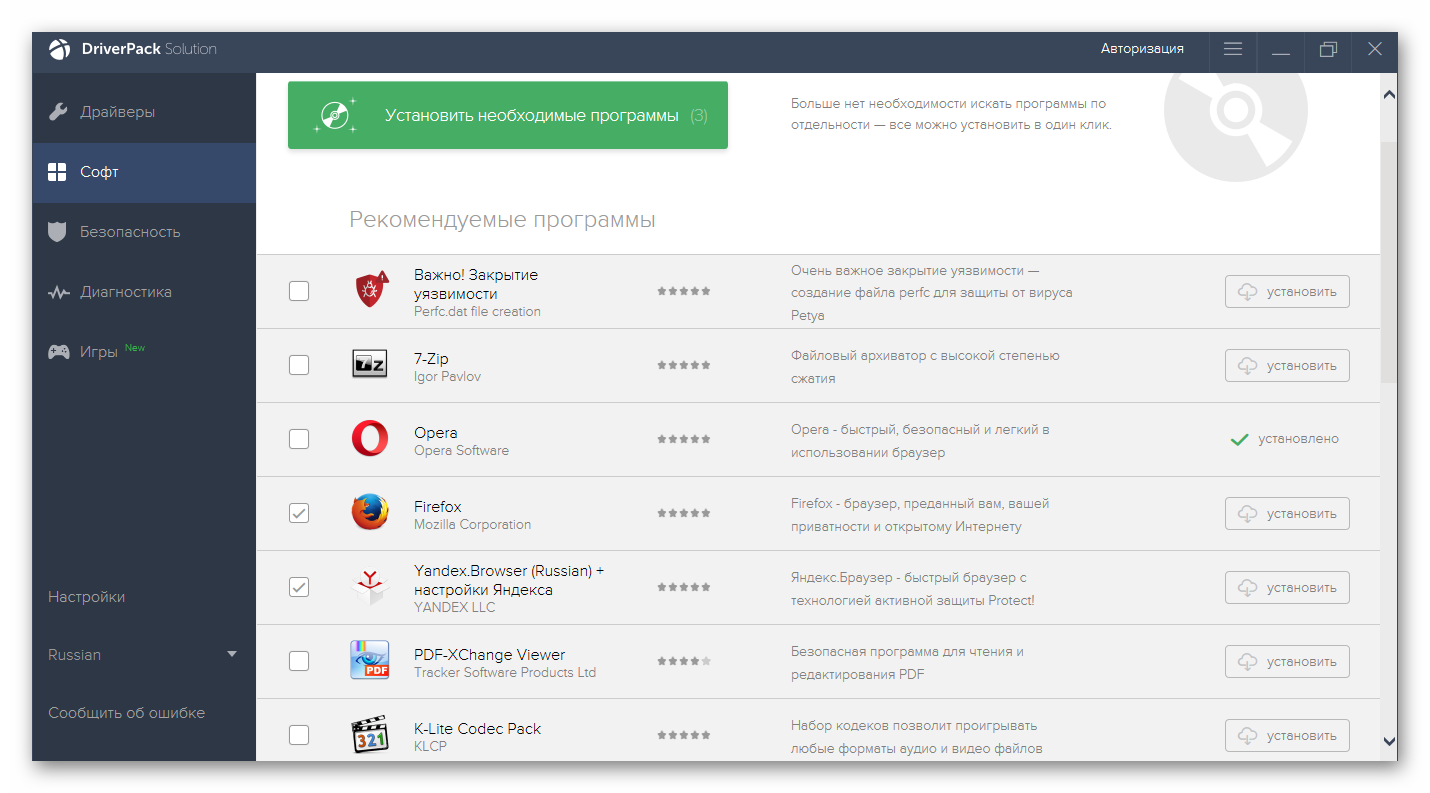Click the rating stars for Opera

click(x=684, y=439)
